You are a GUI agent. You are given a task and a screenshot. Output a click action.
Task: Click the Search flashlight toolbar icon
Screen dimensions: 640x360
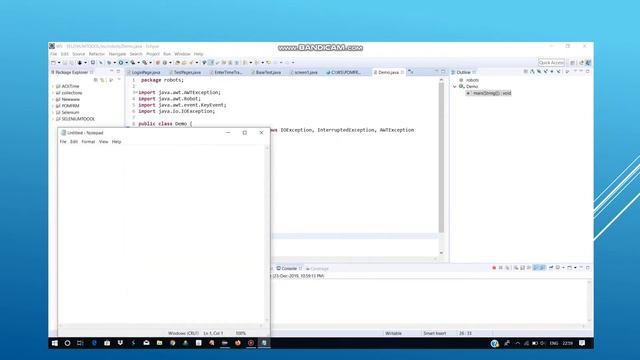[191, 62]
